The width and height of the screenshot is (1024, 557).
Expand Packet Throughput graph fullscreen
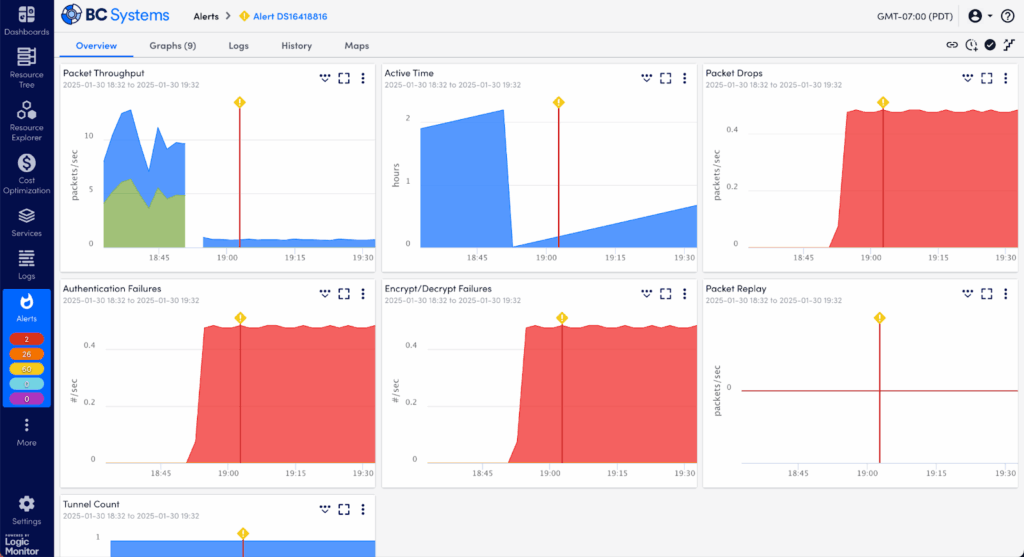point(344,78)
